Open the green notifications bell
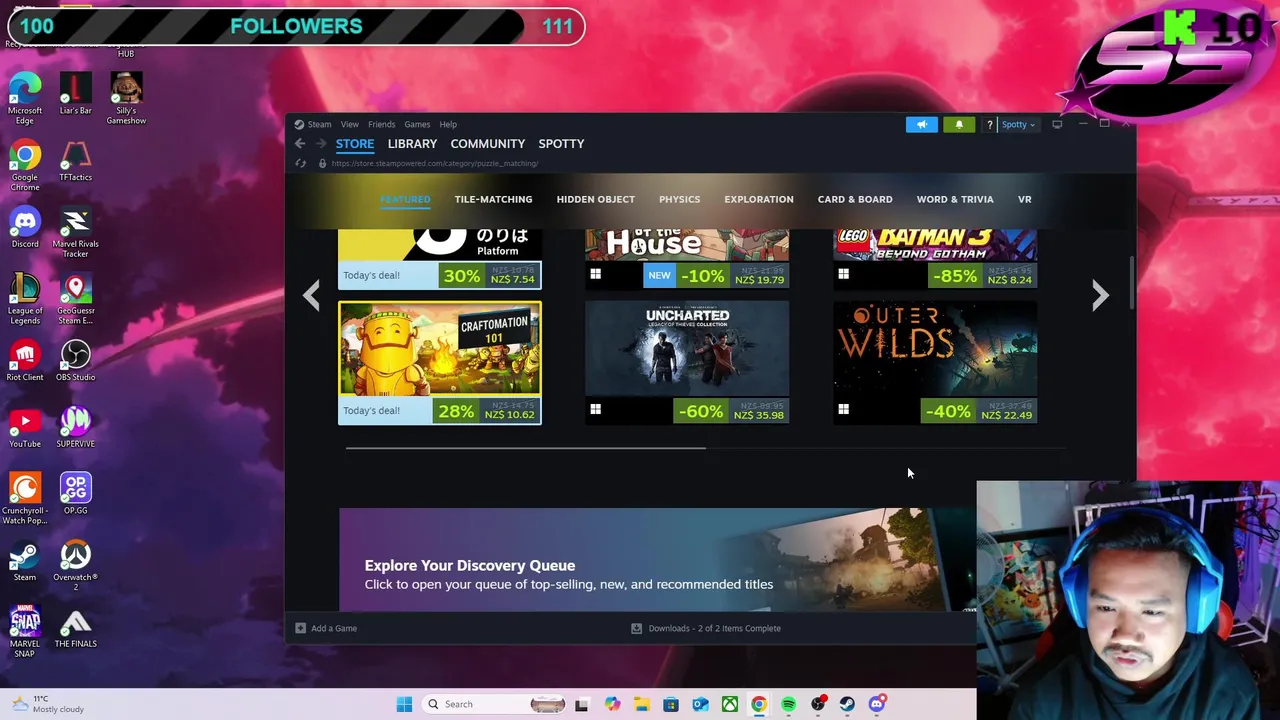This screenshot has width=1280, height=720. [x=959, y=125]
